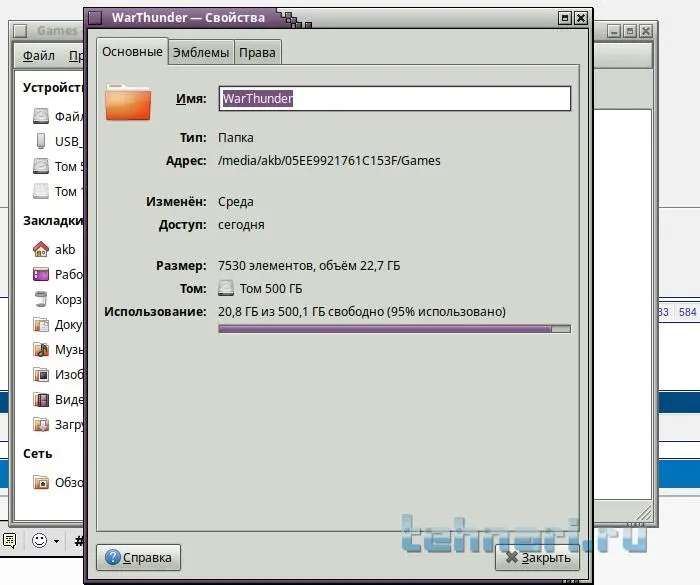This screenshot has width=700, height=585.
Task: Click the text 20,8 ГБ из 500,1 ГБ свободно
Action: point(301,311)
